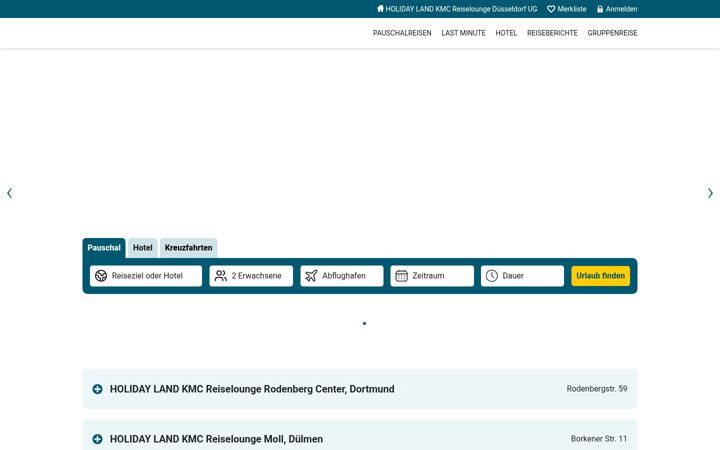The width and height of the screenshot is (720, 450).
Task: Click HOLIDAY LAND KMC Reiselounge Rodenberg Center title
Action: (x=252, y=389)
